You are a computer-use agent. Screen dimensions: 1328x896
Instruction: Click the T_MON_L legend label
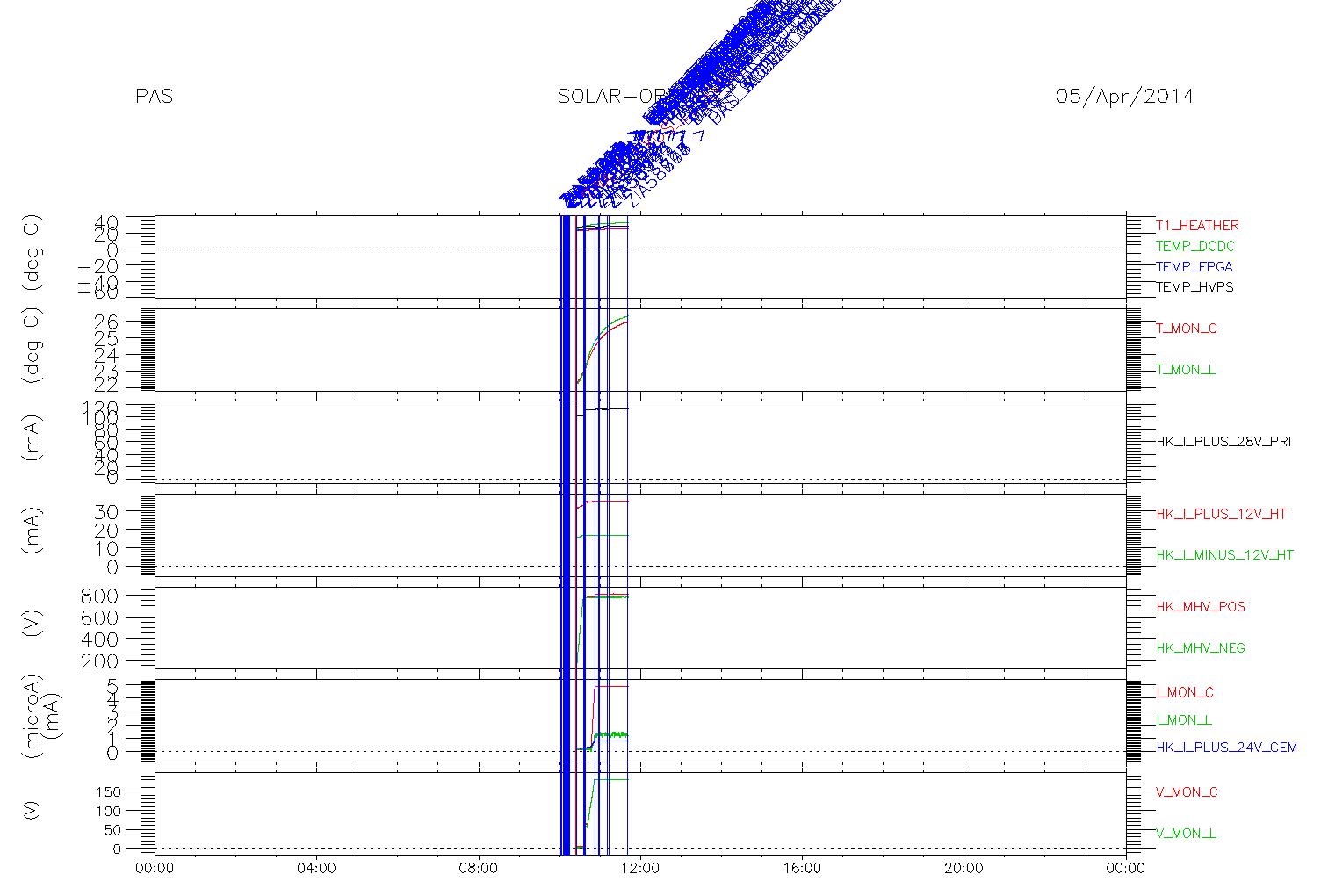coord(1186,370)
